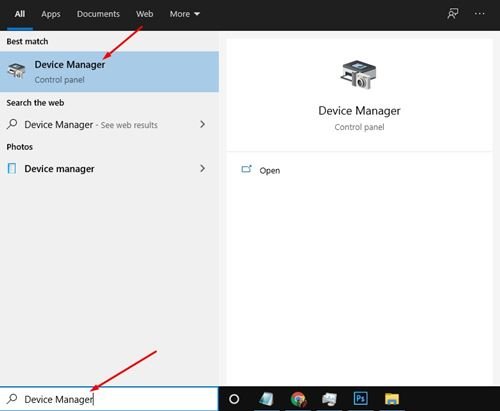Open the Device Manager taskbar app icon

[x=329, y=399]
